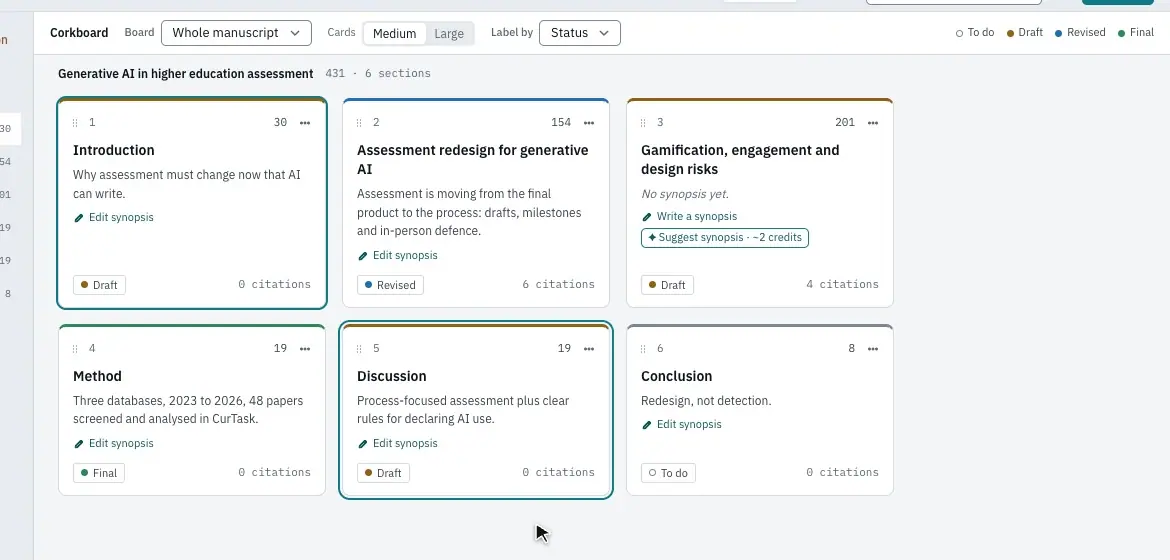Change the Draft status on Introduction card
The height and width of the screenshot is (560, 1170).
[x=99, y=284]
